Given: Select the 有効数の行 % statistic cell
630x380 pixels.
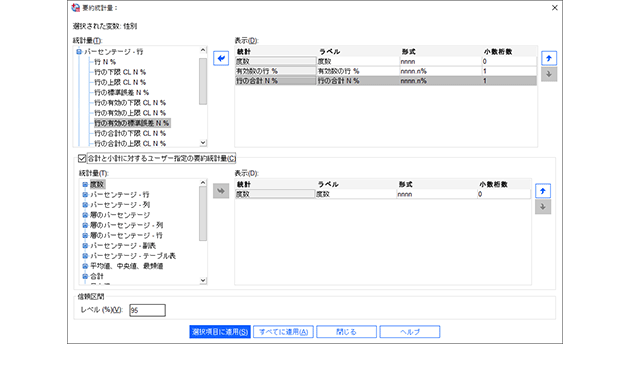Looking at the screenshot, I should tap(276, 71).
